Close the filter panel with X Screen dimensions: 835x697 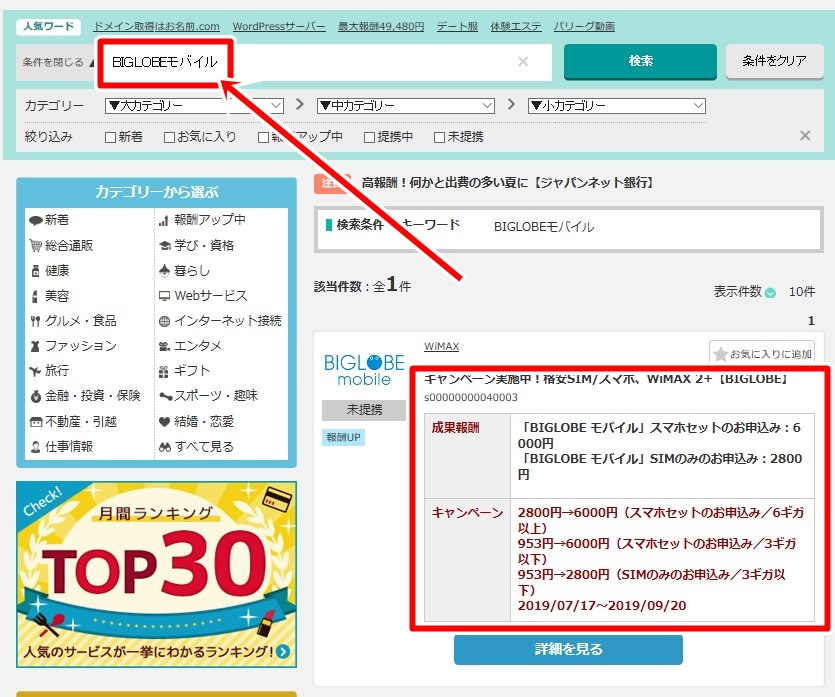tap(805, 136)
